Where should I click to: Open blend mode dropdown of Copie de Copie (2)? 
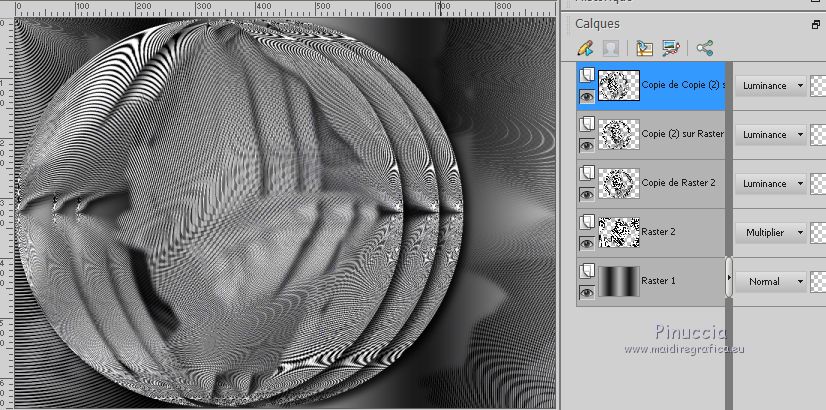point(771,85)
